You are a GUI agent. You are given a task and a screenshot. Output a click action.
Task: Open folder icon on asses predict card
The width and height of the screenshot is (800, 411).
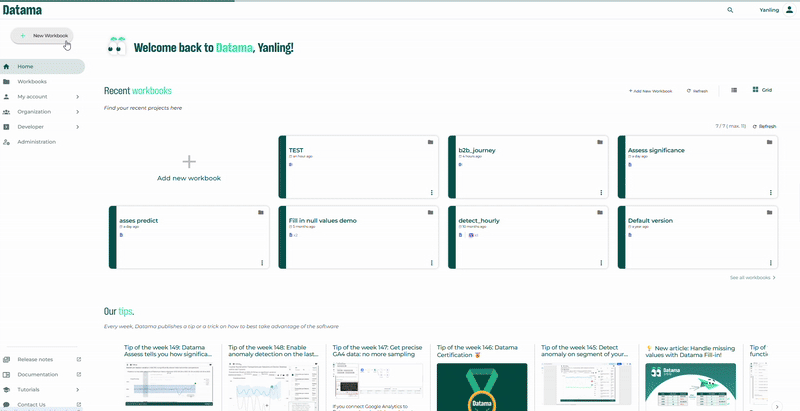[261, 212]
